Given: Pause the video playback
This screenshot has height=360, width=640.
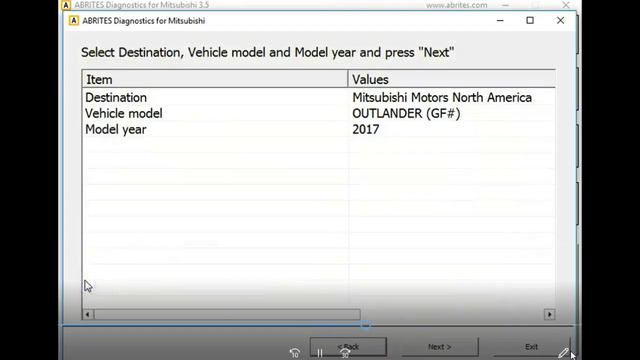Looking at the screenshot, I should [320, 353].
